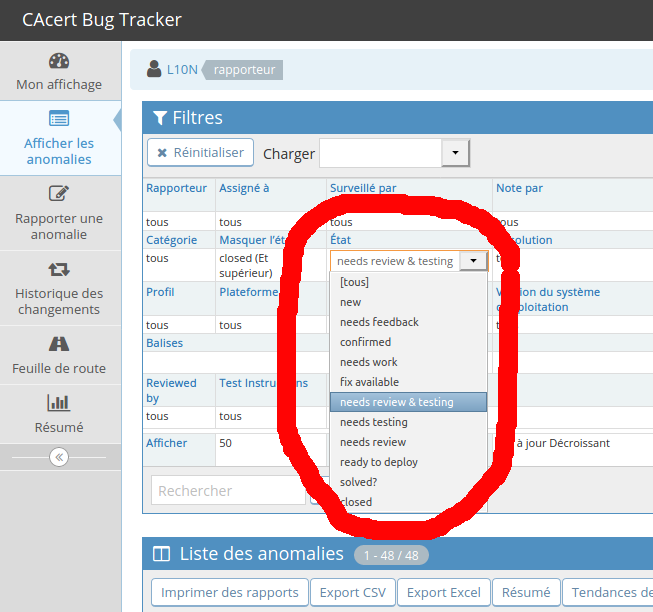The image size is (653, 612).
Task: Click the L10N user icon
Action: [x=154, y=69]
